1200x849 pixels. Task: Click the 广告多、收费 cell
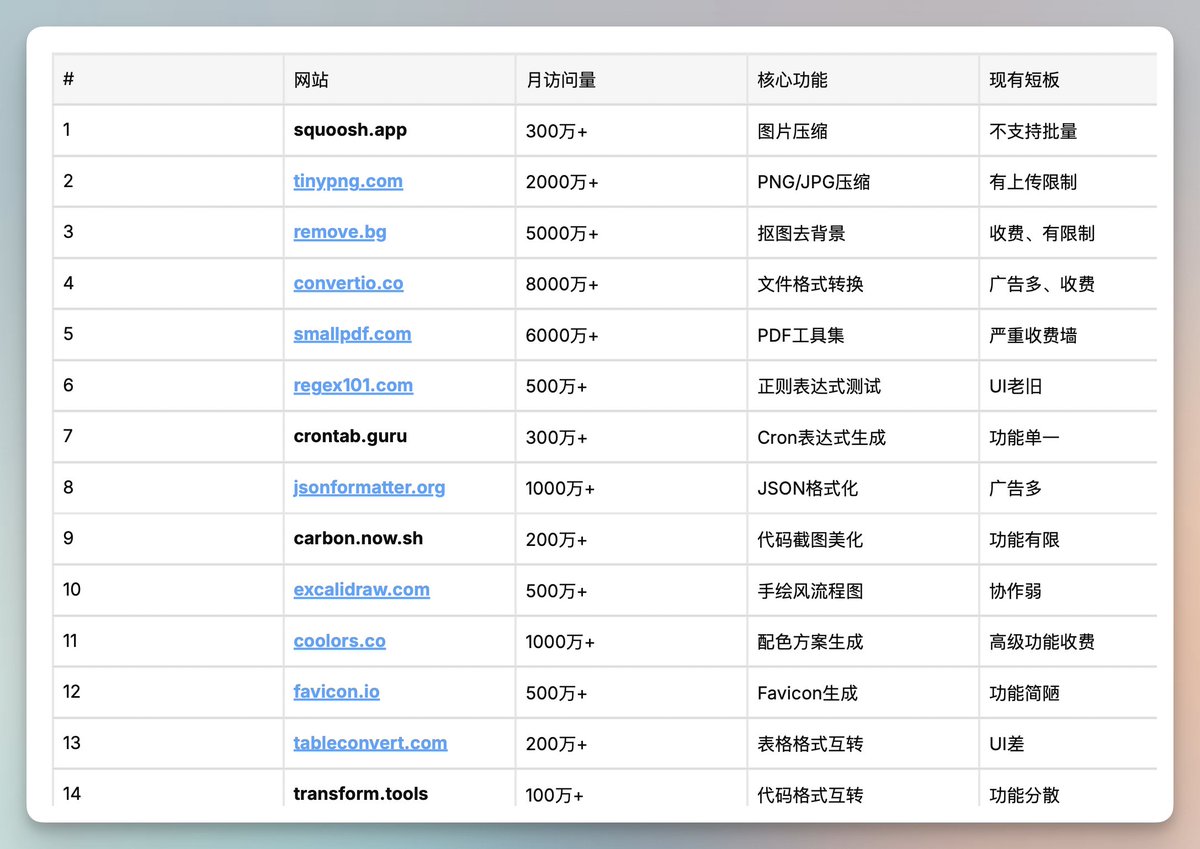coord(1068,283)
